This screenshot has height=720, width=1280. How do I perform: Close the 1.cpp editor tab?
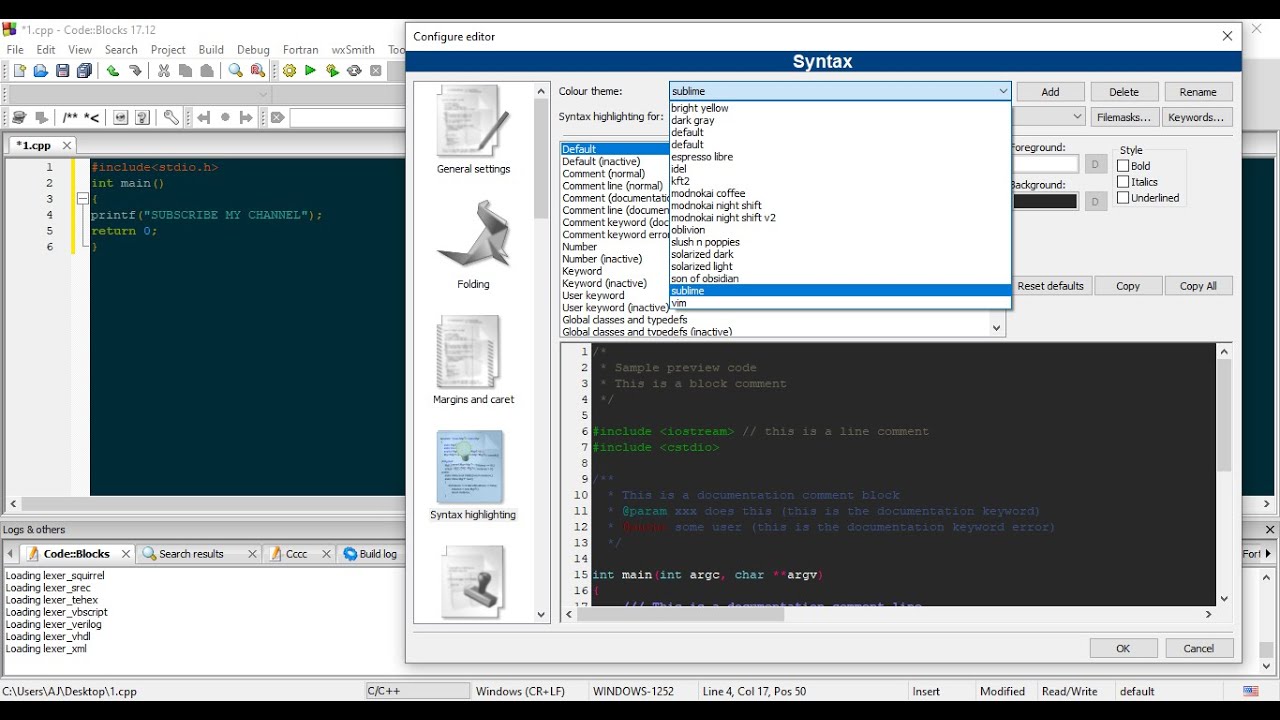coord(67,145)
